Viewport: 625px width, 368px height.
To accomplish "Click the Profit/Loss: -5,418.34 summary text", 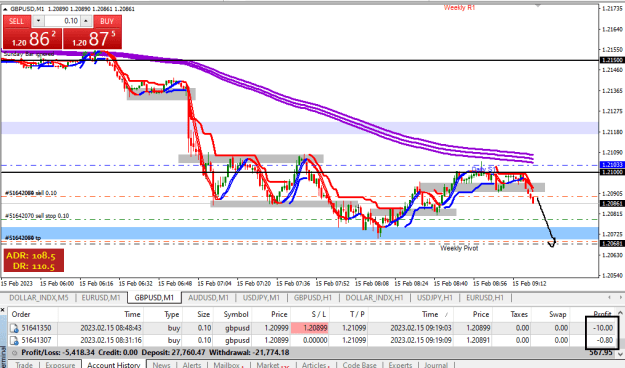I will (58, 353).
